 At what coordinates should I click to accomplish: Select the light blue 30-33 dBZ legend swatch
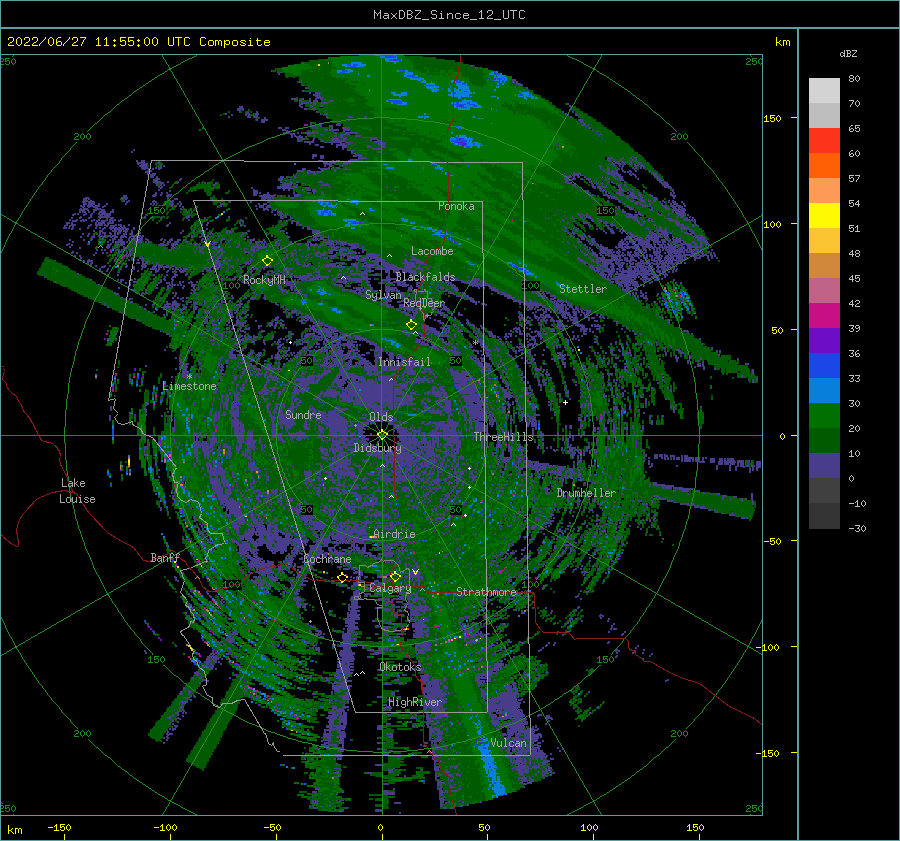click(x=824, y=390)
